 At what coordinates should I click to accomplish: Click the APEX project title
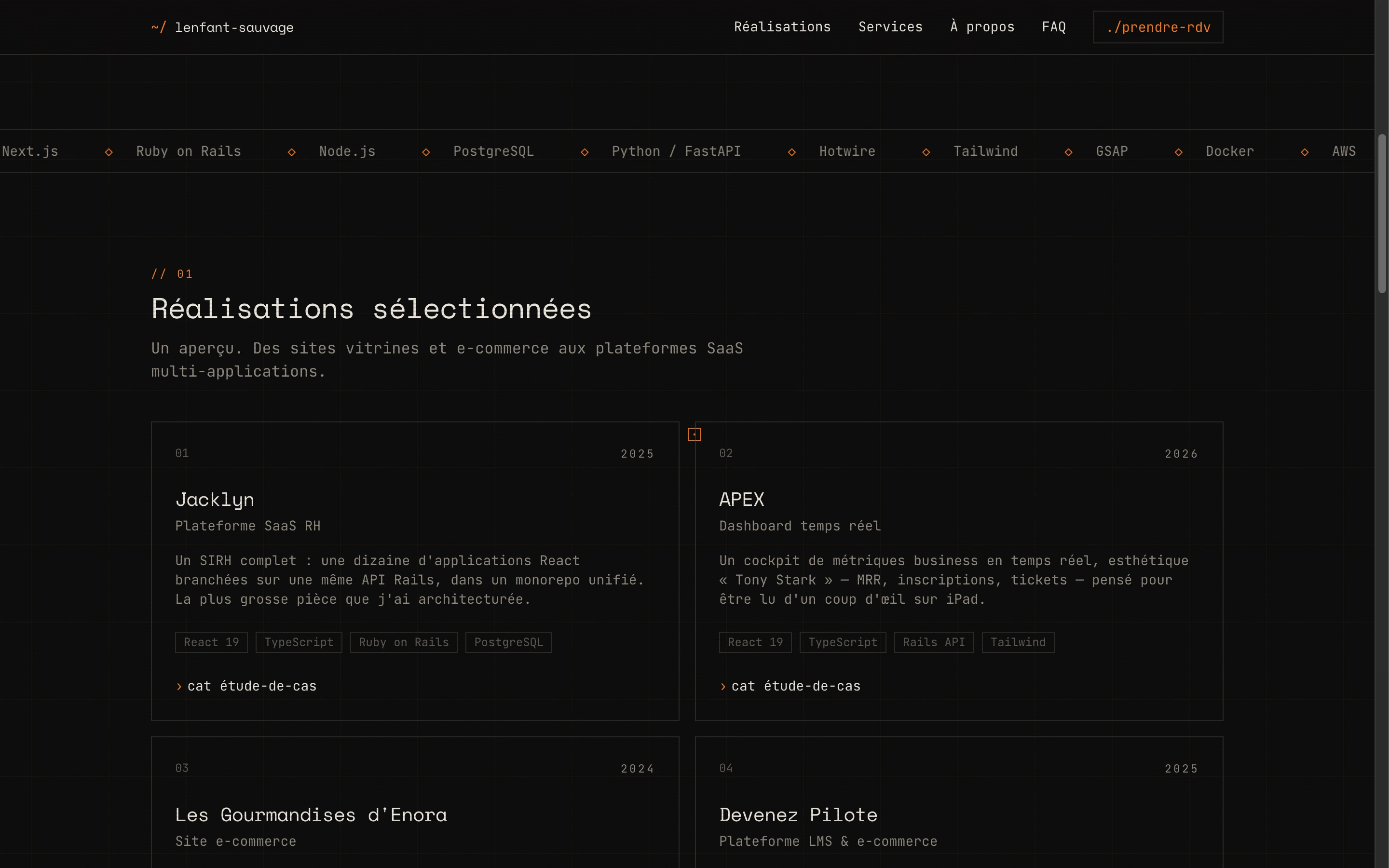(742, 500)
